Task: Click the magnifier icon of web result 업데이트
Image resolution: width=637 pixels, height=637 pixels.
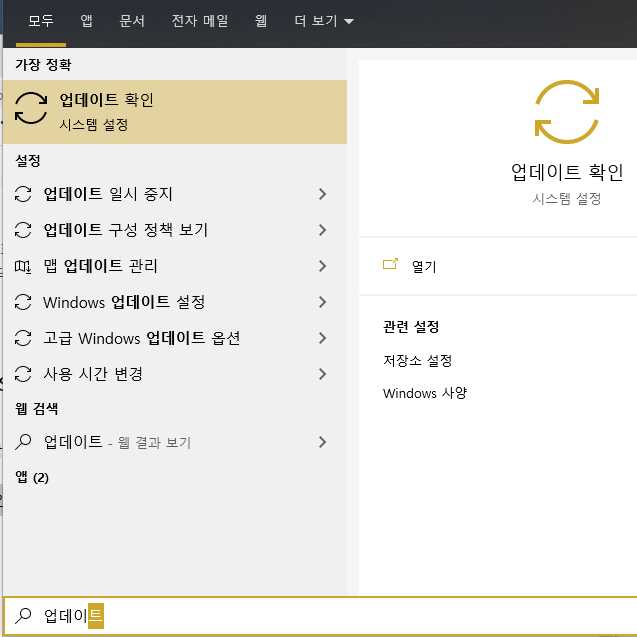Action: pos(23,442)
